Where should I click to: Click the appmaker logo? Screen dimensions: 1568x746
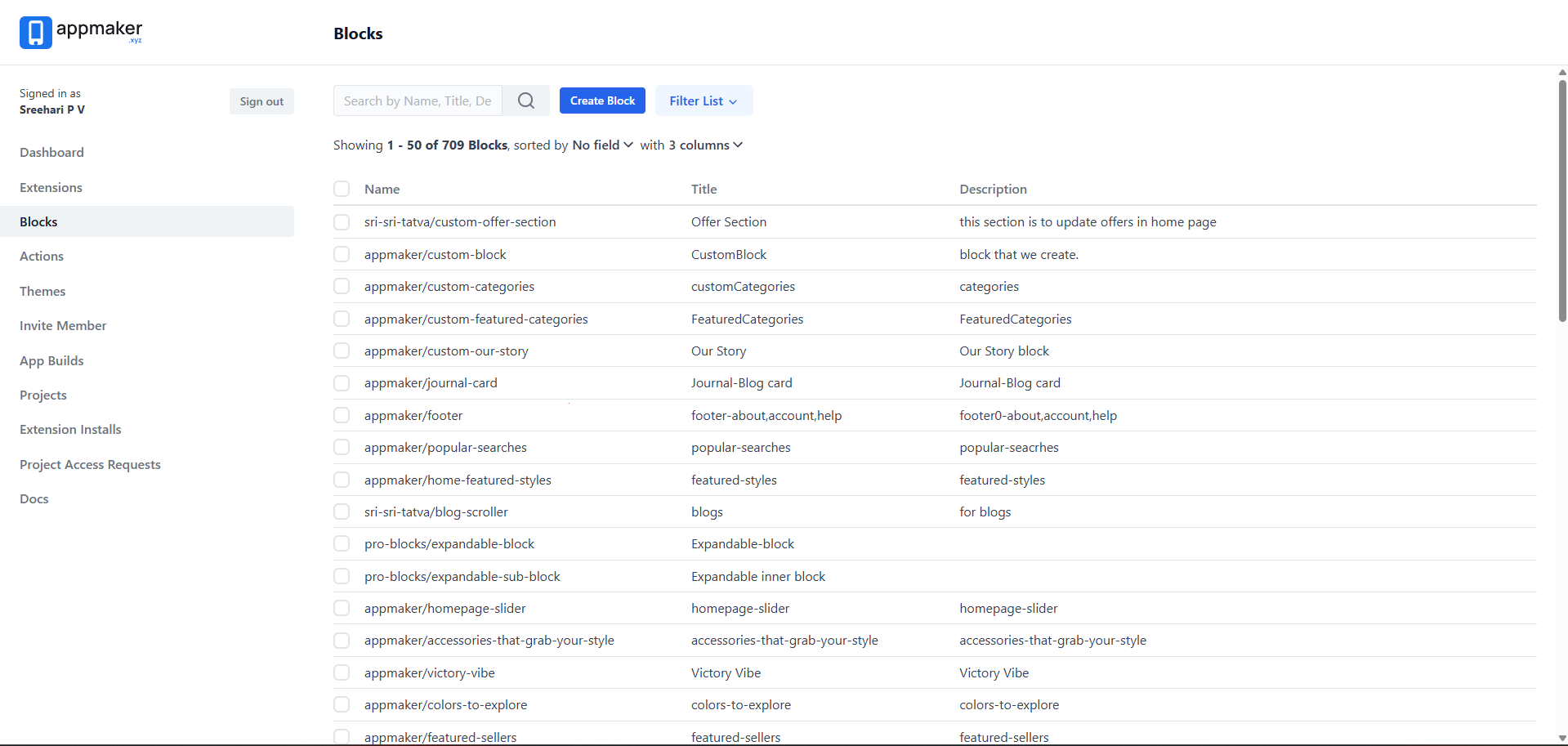point(80,33)
